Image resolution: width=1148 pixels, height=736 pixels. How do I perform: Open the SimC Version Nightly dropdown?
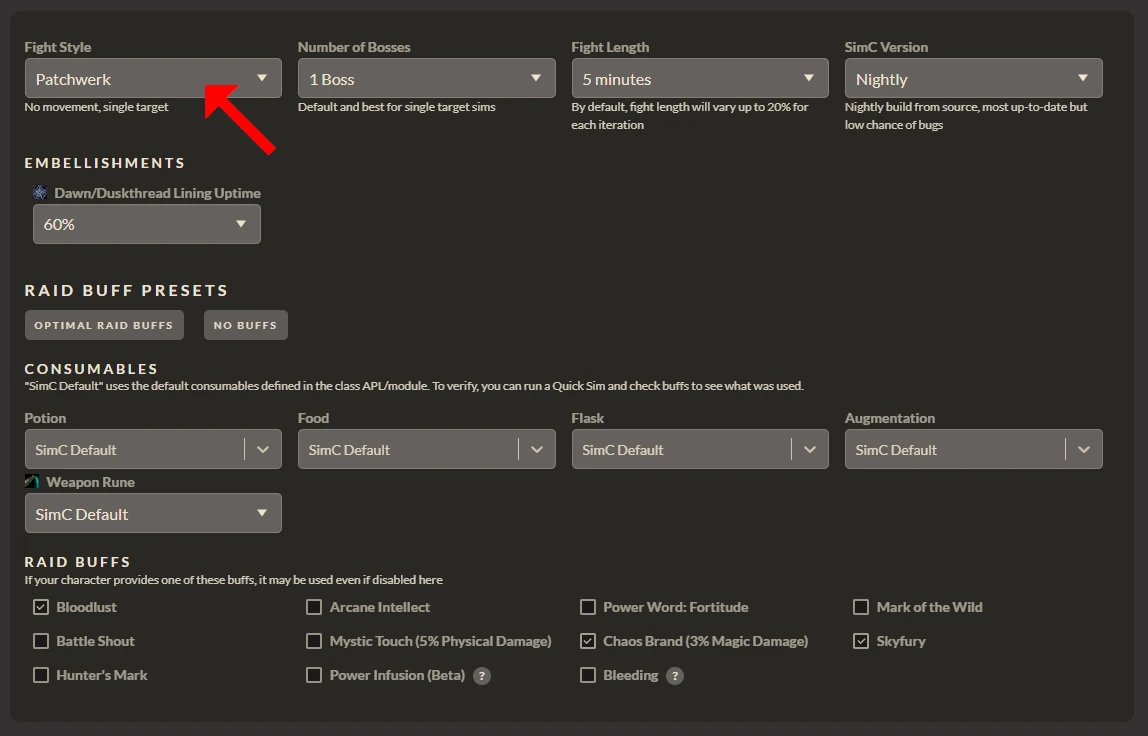[973, 79]
